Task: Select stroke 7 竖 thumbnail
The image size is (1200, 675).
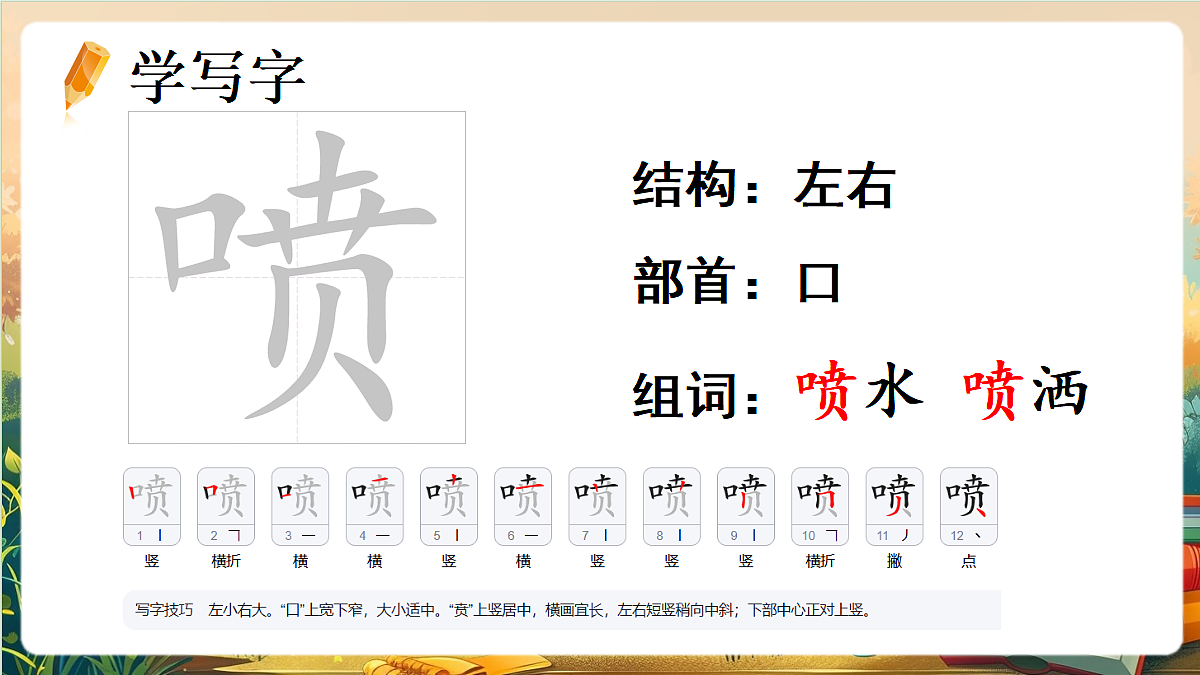Action: (x=597, y=506)
